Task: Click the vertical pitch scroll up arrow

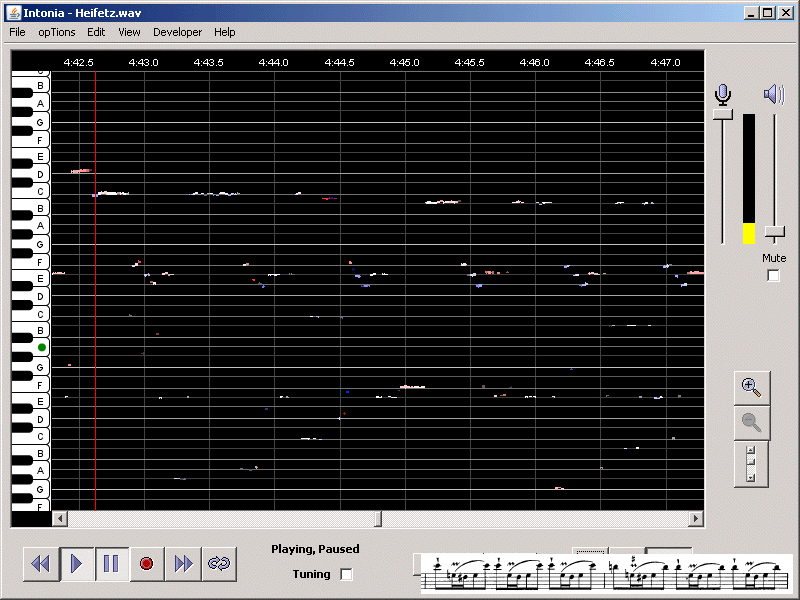Action: [751, 450]
